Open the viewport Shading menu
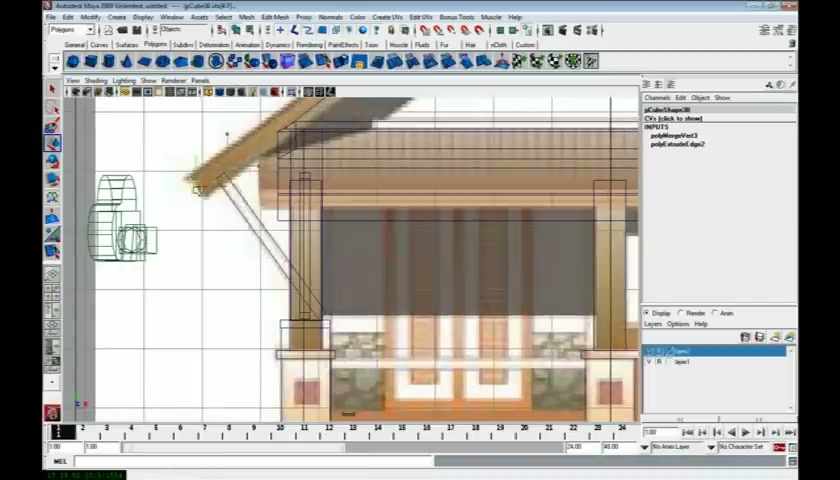 [x=96, y=81]
